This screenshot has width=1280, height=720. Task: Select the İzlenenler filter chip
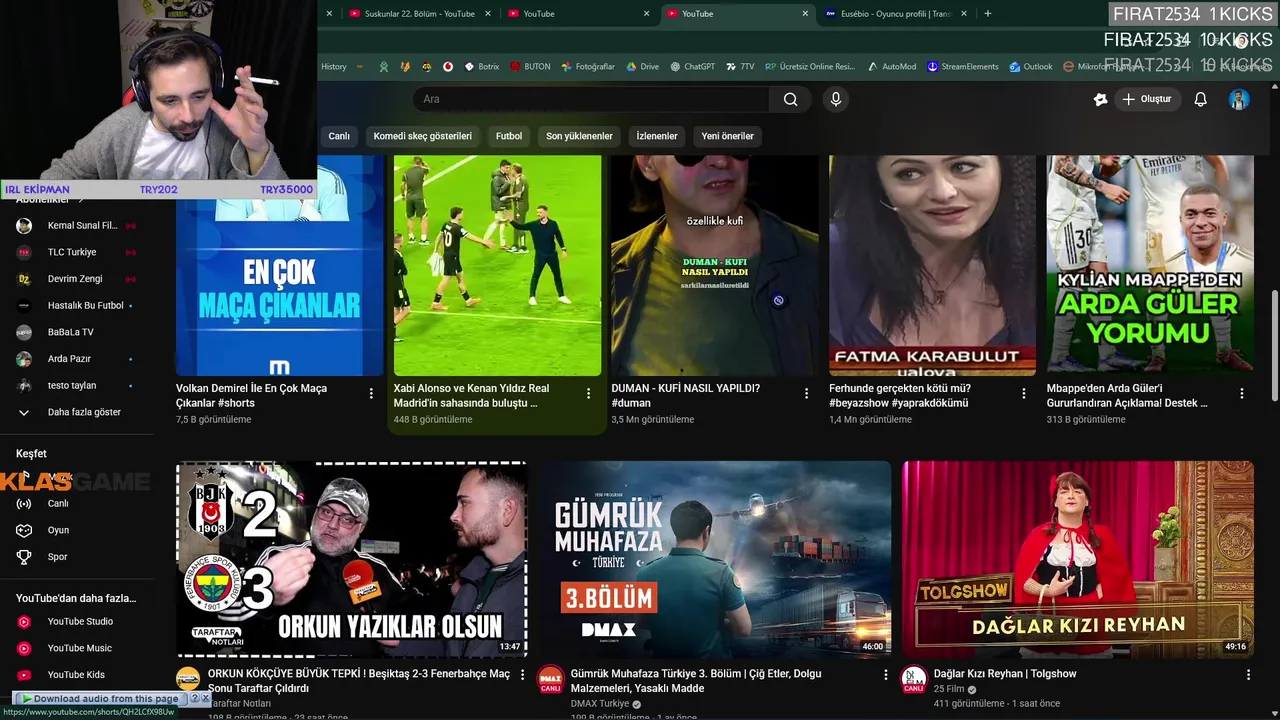[x=657, y=136]
